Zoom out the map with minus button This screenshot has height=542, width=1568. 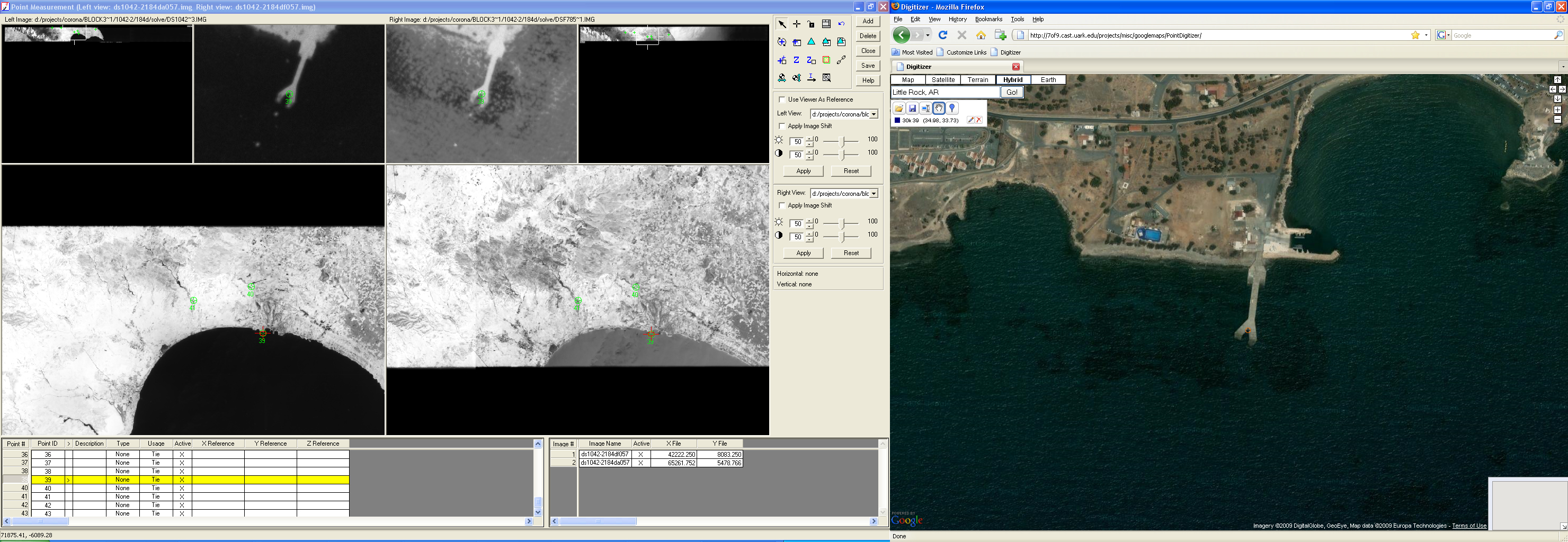pyautogui.click(x=1557, y=119)
